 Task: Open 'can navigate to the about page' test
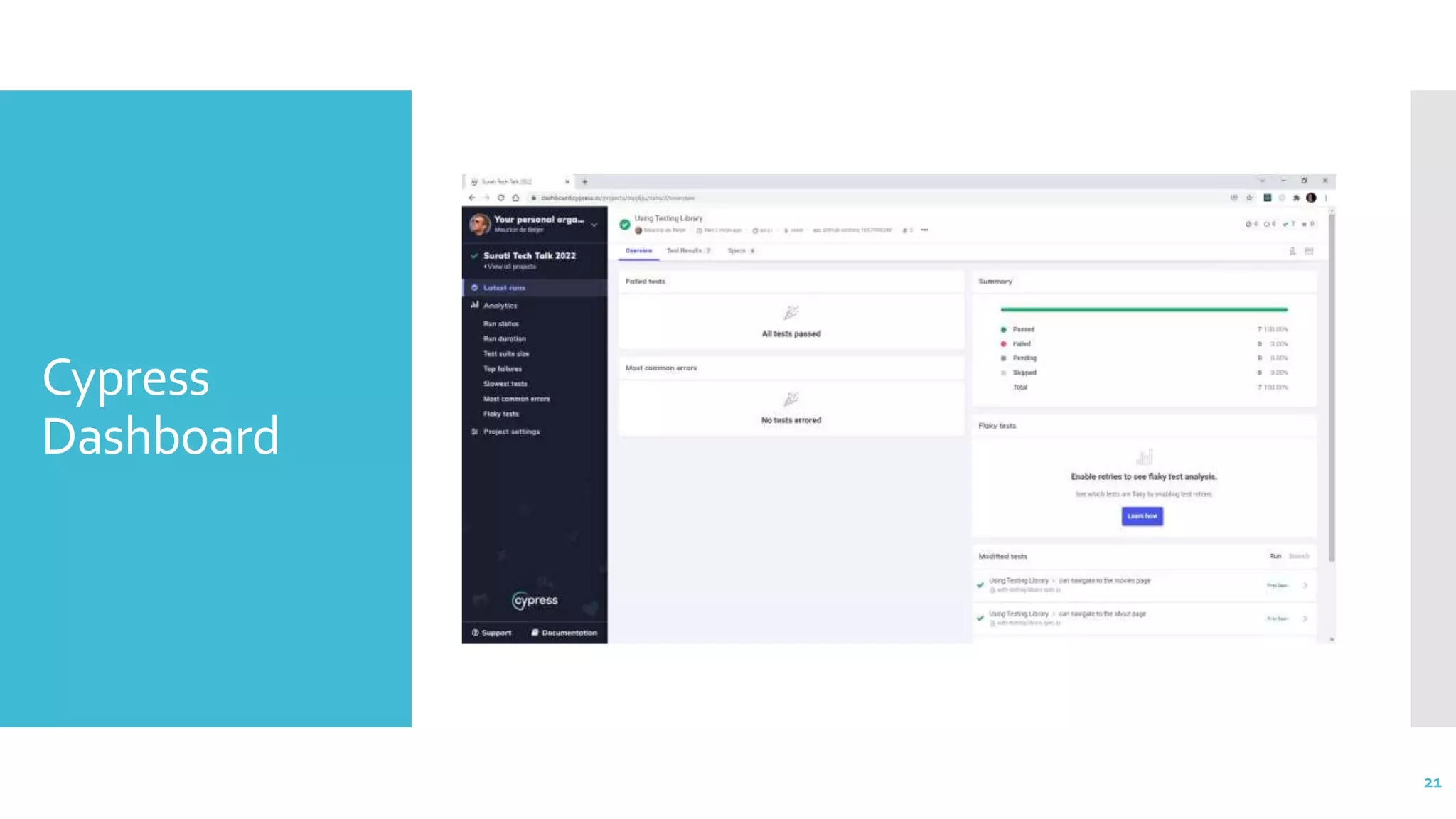(1103, 614)
